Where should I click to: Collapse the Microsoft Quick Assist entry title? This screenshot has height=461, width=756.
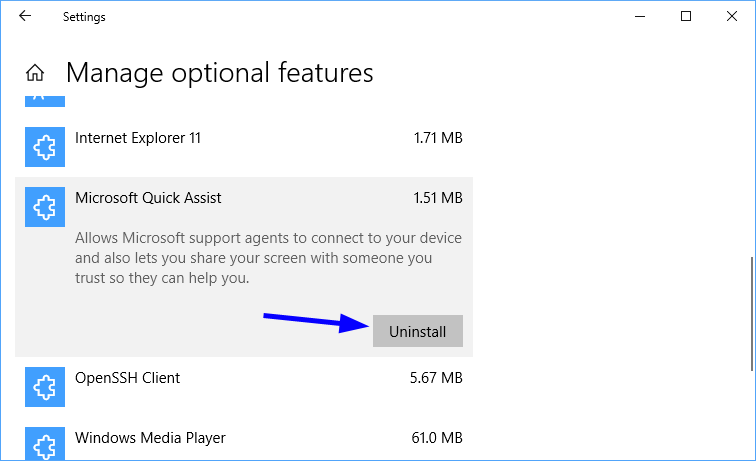click(x=148, y=198)
